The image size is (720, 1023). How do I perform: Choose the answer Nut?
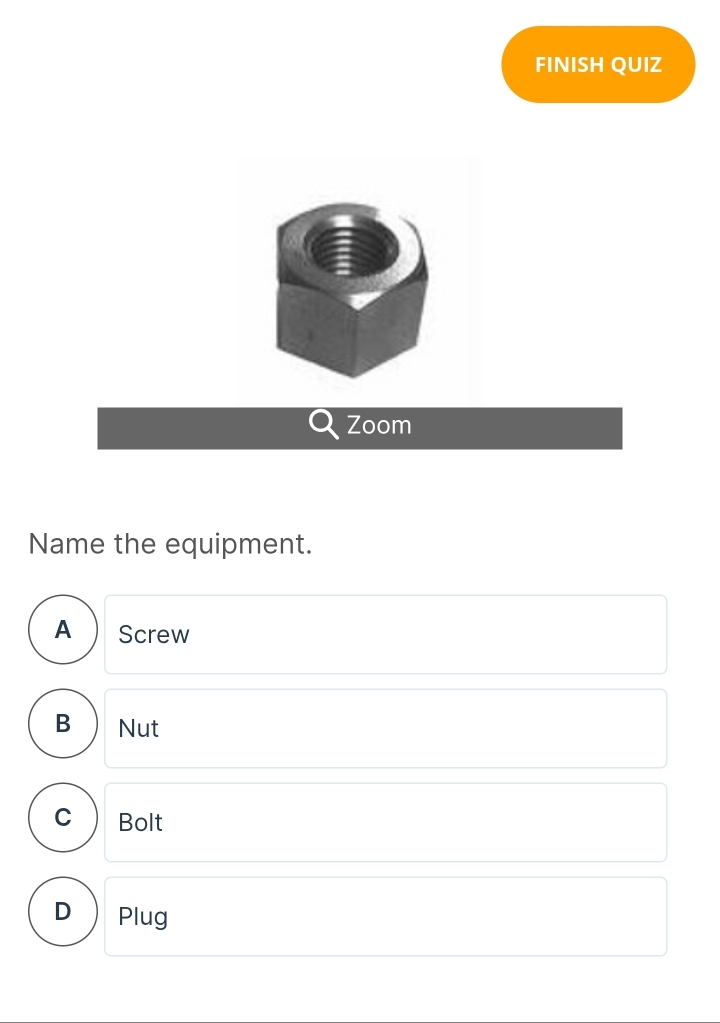click(x=385, y=728)
